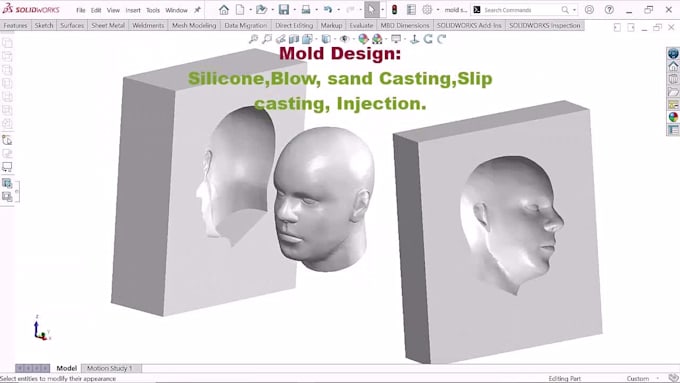
Task: Click the SOLIDWORKS logo
Action: click(31, 9)
